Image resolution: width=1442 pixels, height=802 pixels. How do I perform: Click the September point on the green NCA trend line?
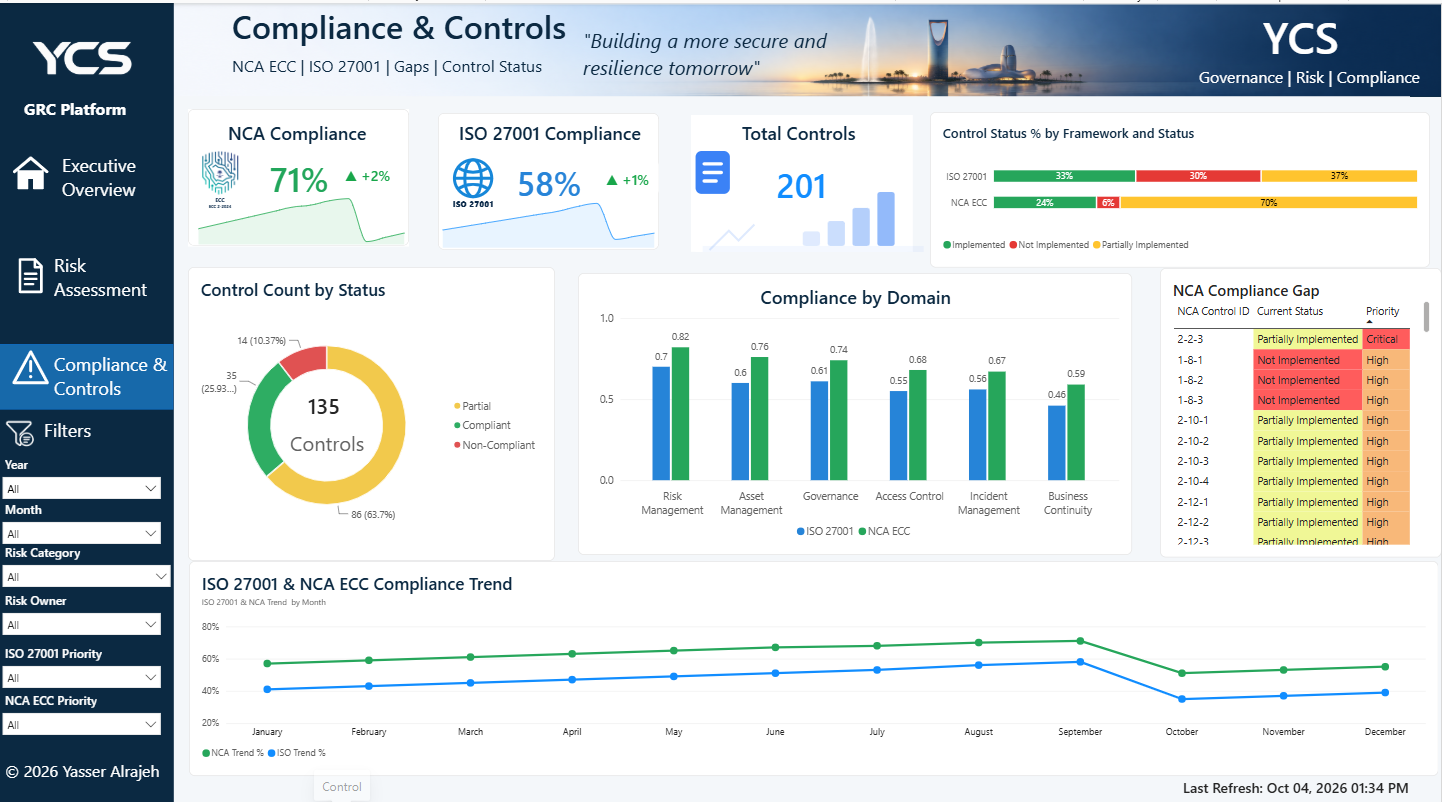1080,641
